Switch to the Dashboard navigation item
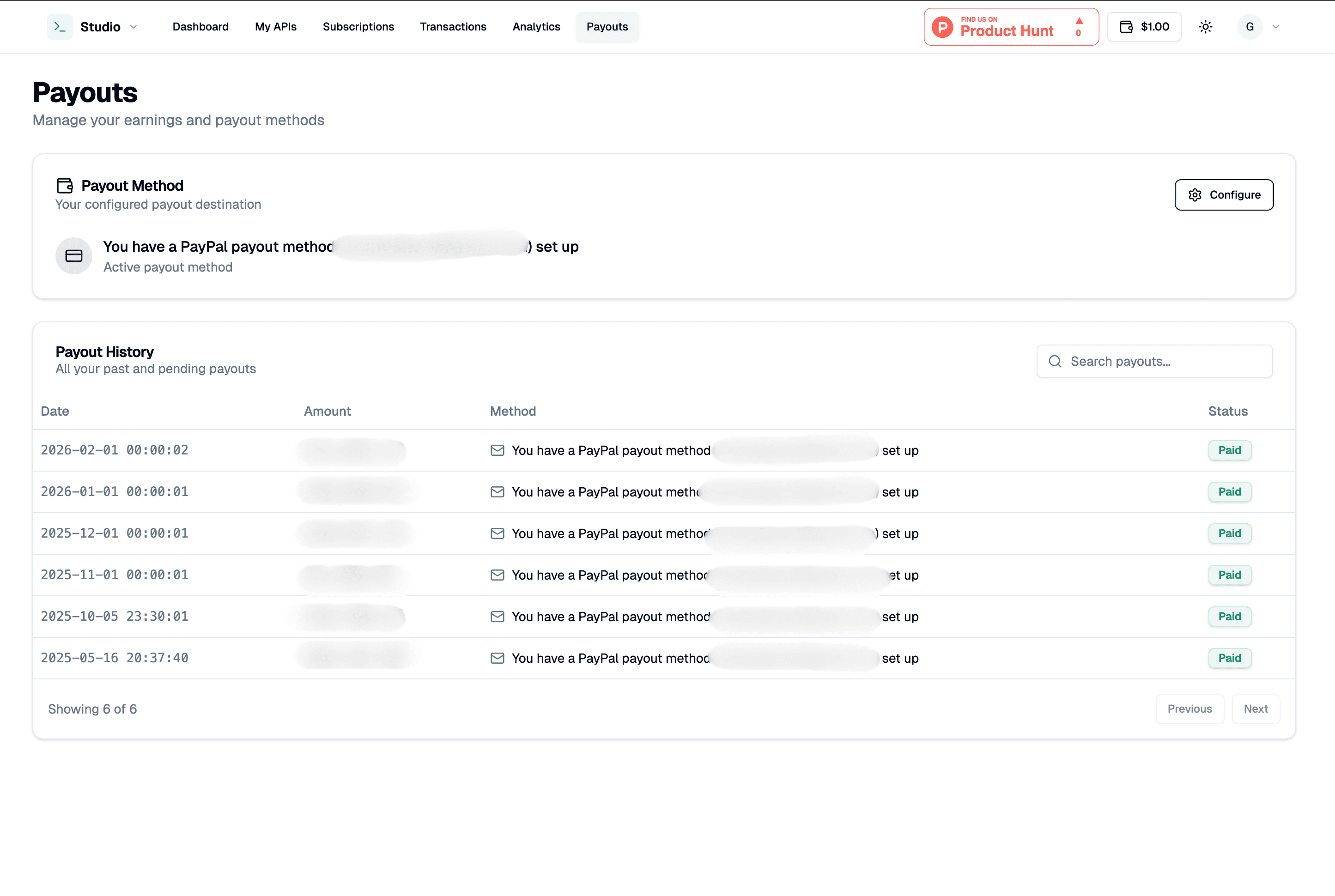The image size is (1335, 896). click(x=200, y=26)
